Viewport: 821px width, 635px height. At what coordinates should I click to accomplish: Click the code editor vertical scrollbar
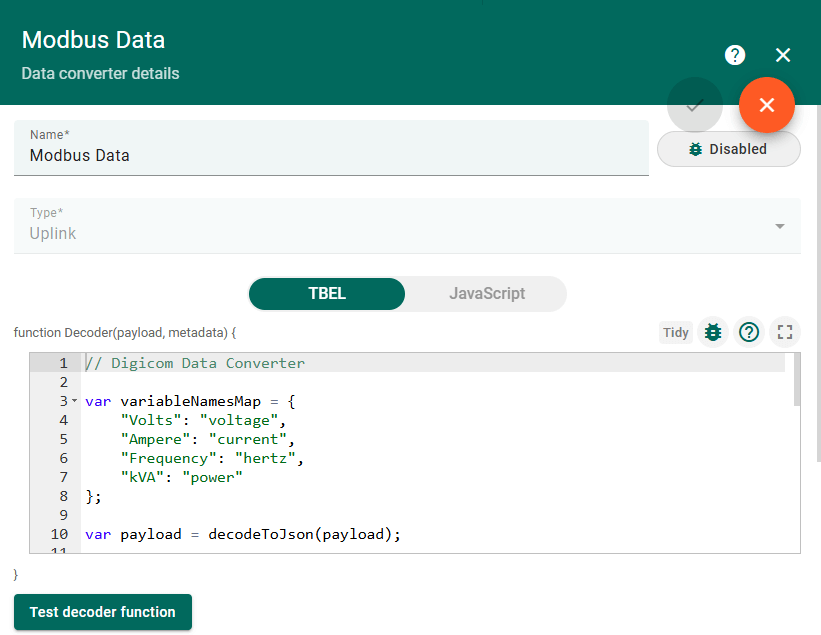pyautogui.click(x=797, y=380)
